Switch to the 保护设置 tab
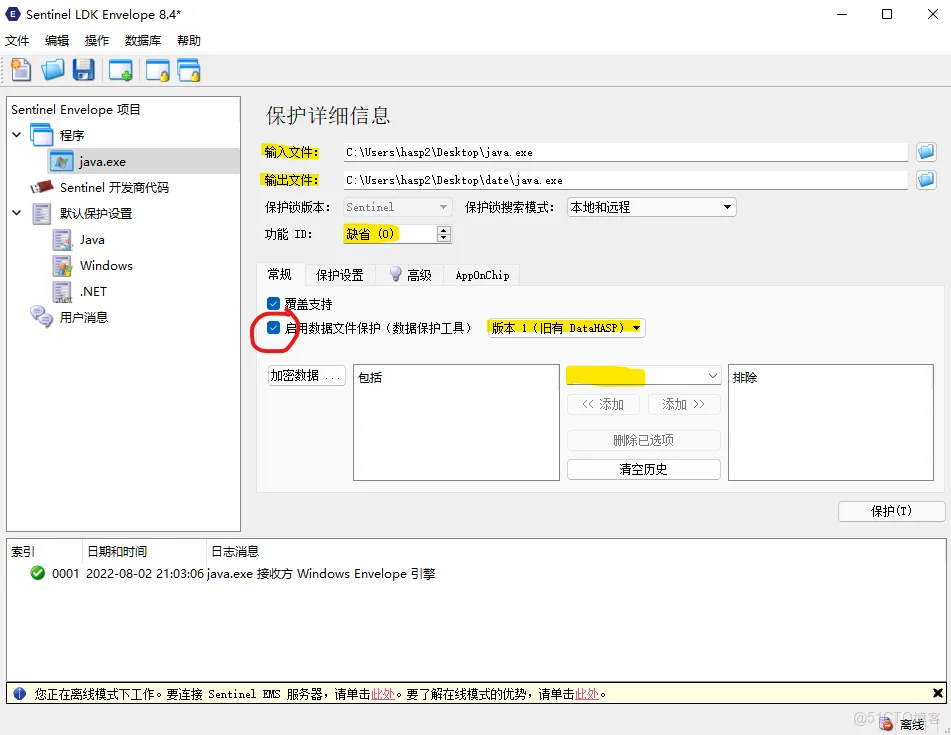This screenshot has height=735, width=951. click(340, 275)
